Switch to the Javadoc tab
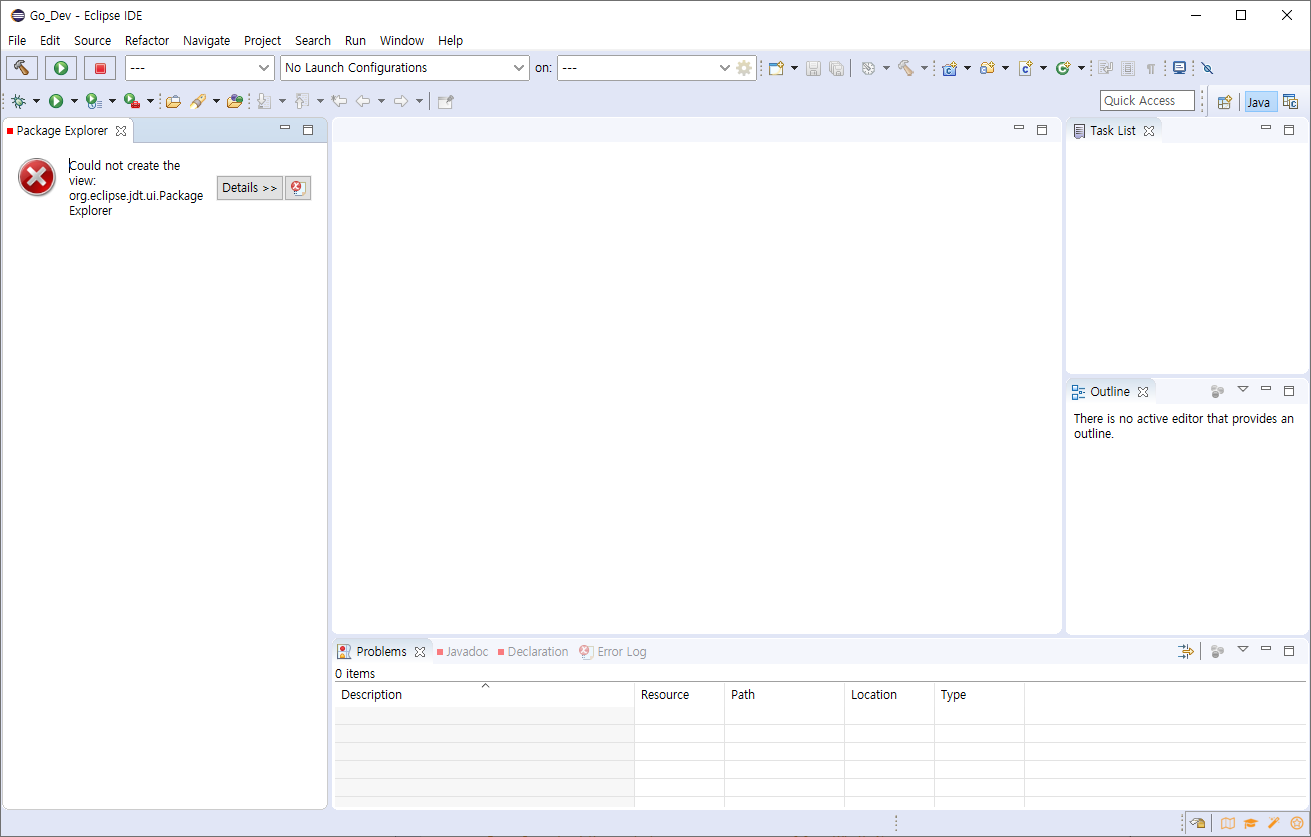The width and height of the screenshot is (1311, 837). [462, 652]
